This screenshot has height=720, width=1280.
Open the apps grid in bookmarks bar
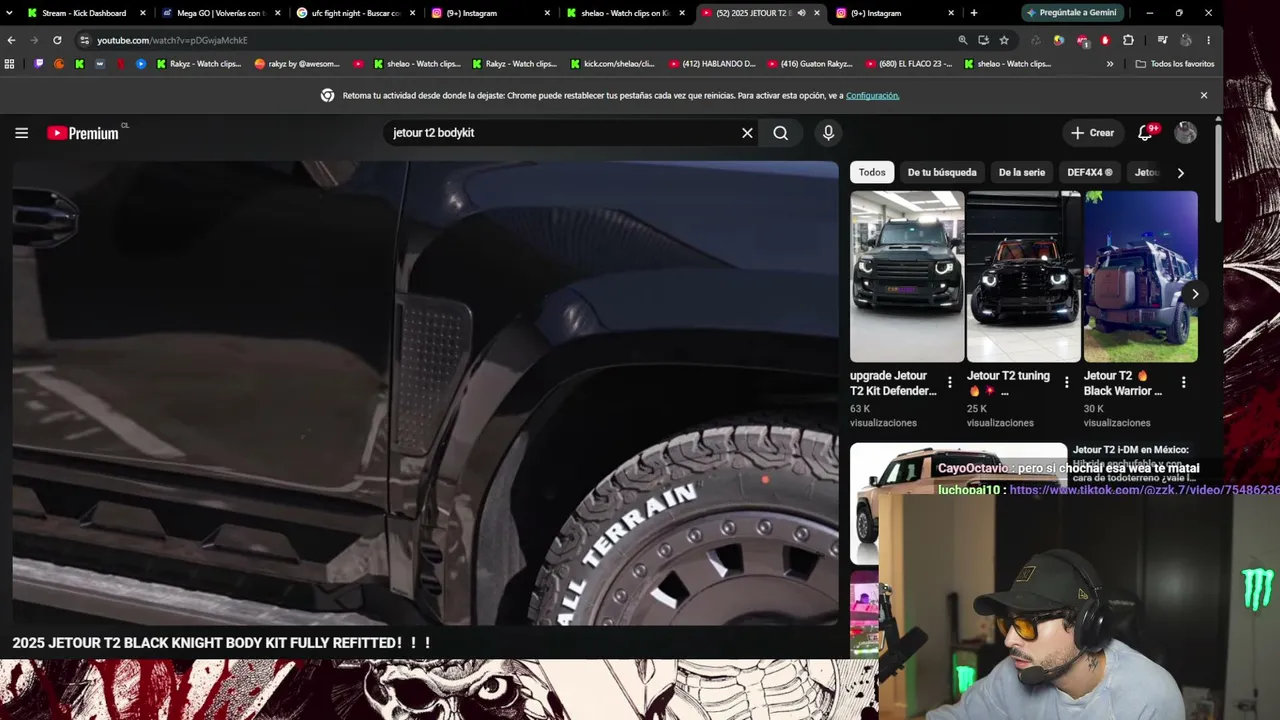tap(10, 64)
